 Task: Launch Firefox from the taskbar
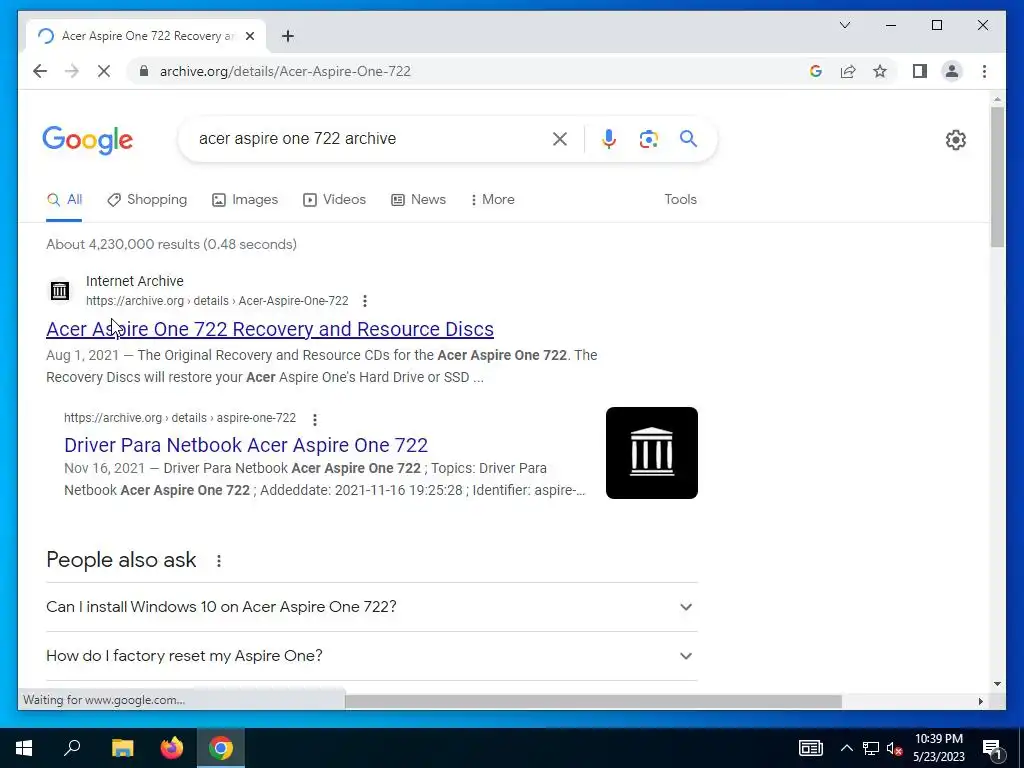(x=172, y=748)
